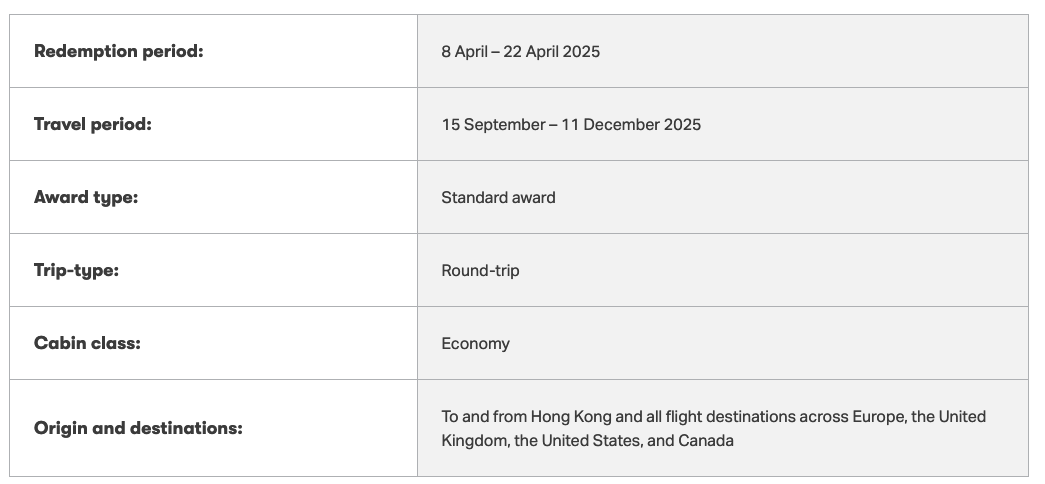Click "8 April" redemption start date
This screenshot has height=484, width=1045.
coord(464,52)
